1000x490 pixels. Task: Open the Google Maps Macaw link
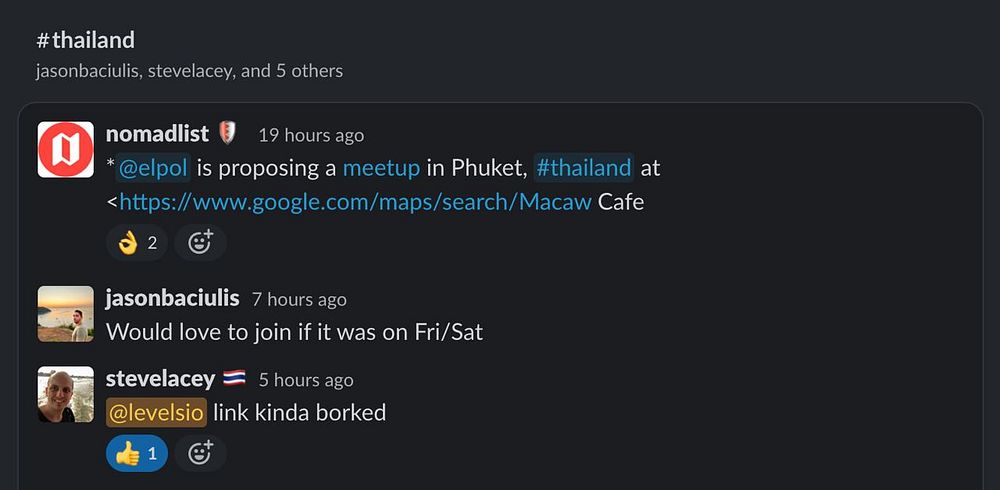click(x=355, y=202)
